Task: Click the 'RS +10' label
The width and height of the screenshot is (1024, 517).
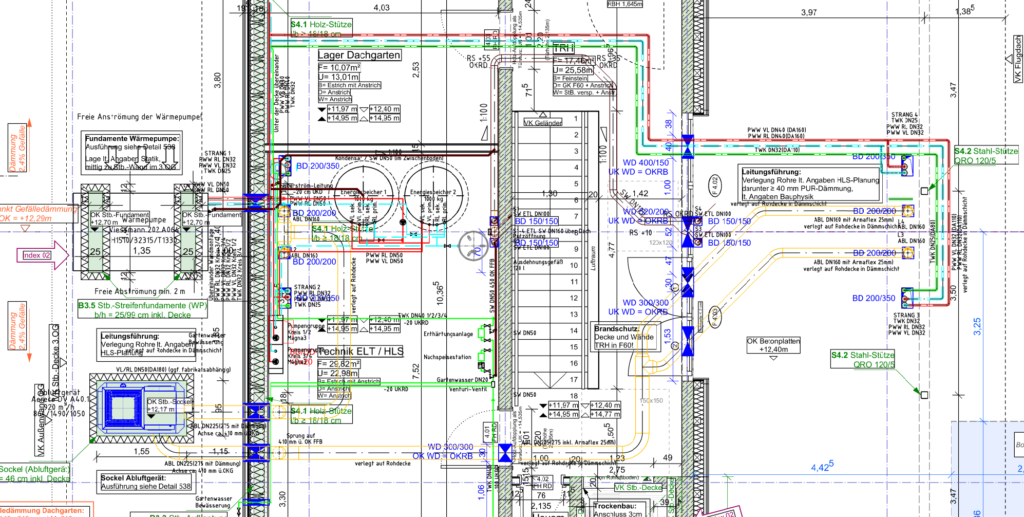Action: (641, 232)
